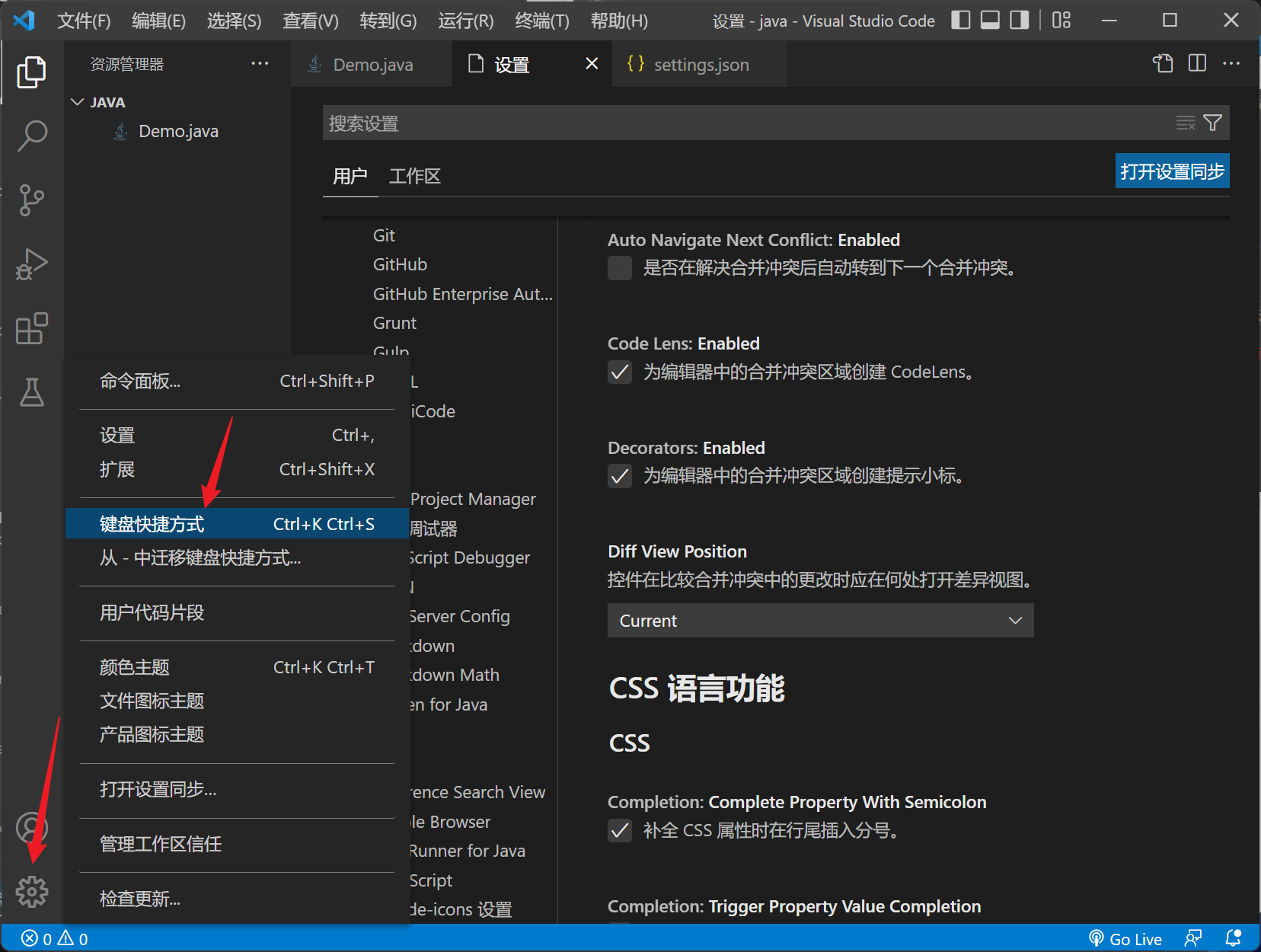This screenshot has height=952, width=1261.
Task: Open editor More Actions ellipsis
Action: click(1231, 64)
